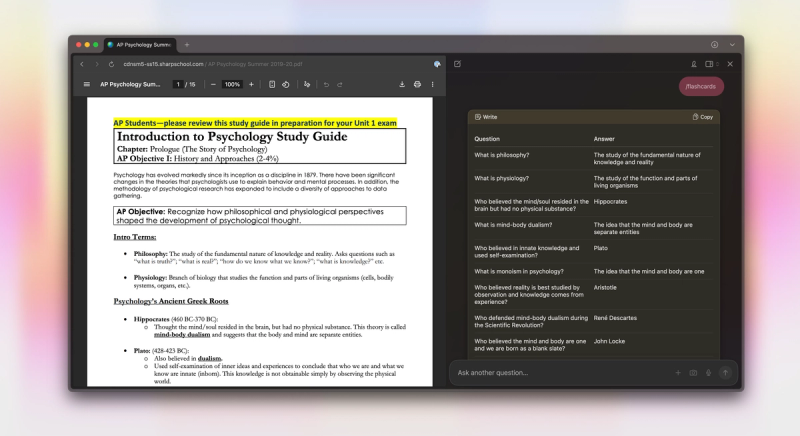
Task: Click the Write button above the flashcards table
Action: pyautogui.click(x=486, y=117)
